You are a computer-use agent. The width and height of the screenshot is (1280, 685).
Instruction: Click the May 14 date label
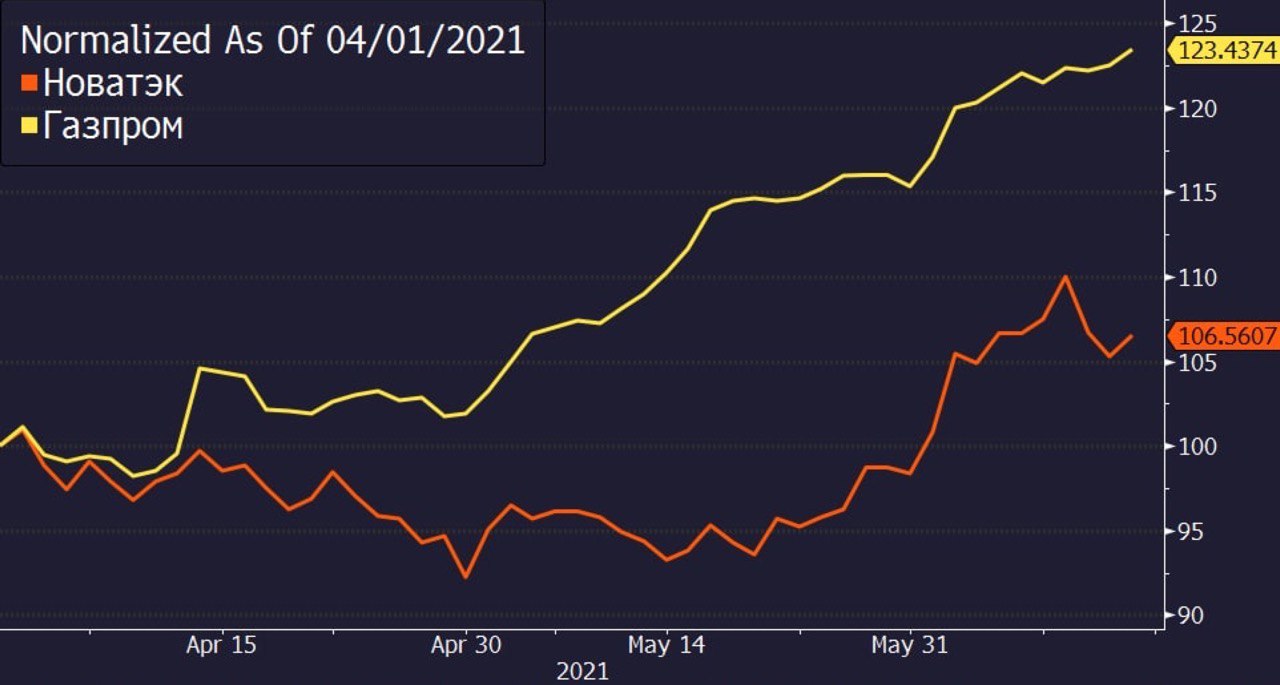tap(666, 646)
